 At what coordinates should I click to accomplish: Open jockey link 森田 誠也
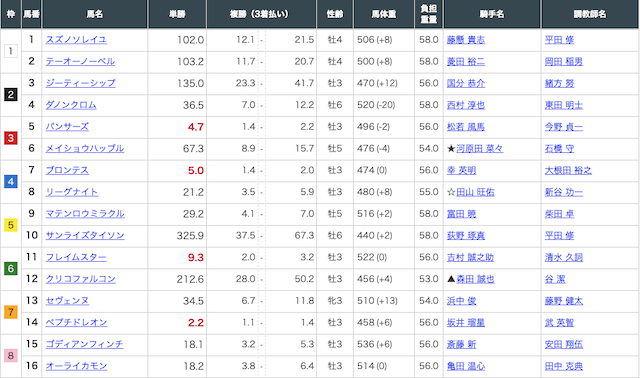pos(475,279)
